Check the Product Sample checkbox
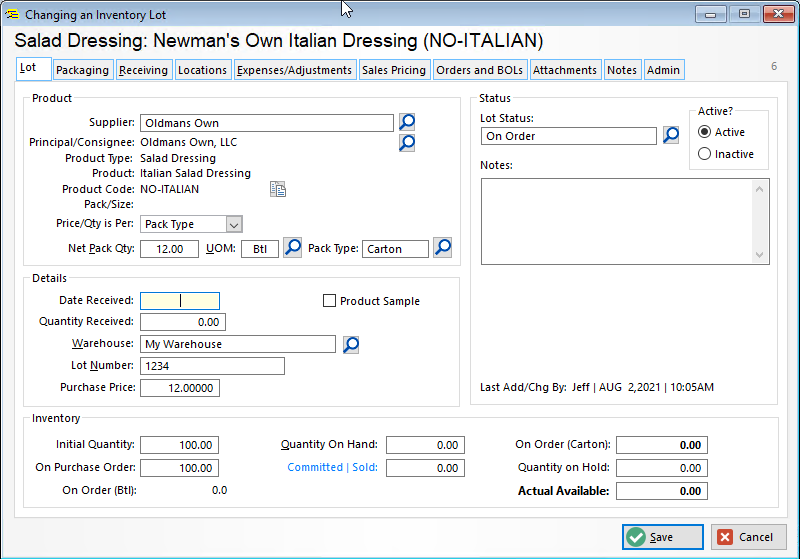Viewport: 800px width, 559px height. (x=330, y=301)
